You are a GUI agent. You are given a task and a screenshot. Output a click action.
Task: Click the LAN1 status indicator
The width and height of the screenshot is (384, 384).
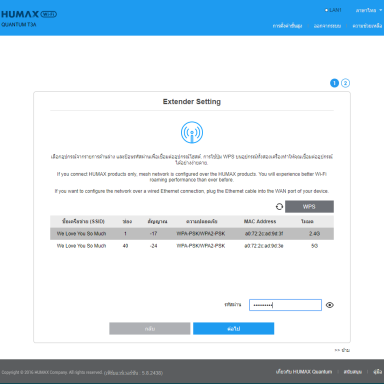[333, 10]
